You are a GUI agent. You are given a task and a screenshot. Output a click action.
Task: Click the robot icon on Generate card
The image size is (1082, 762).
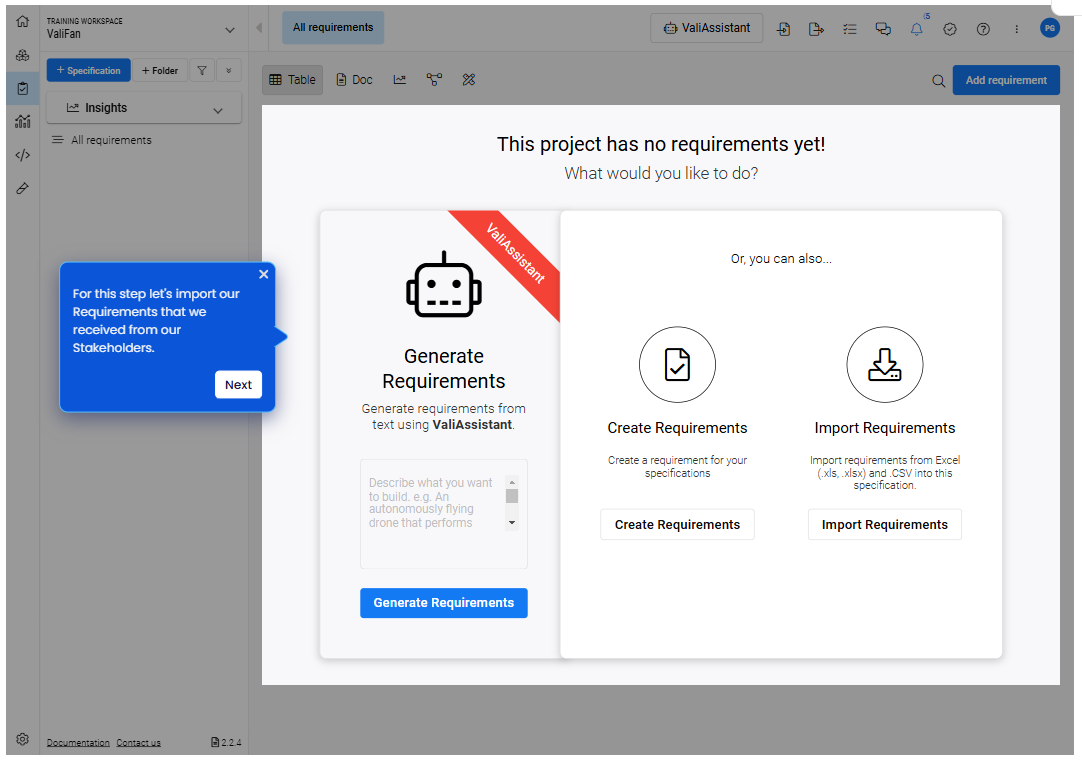tap(444, 284)
